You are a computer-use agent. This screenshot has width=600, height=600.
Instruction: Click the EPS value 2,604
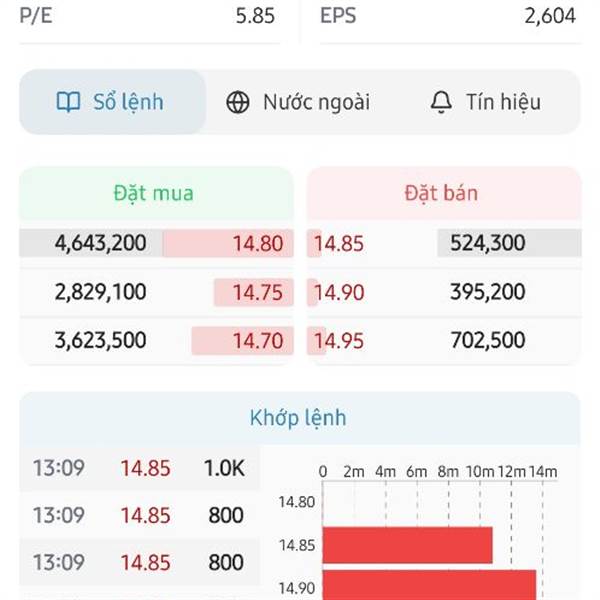[549, 15]
